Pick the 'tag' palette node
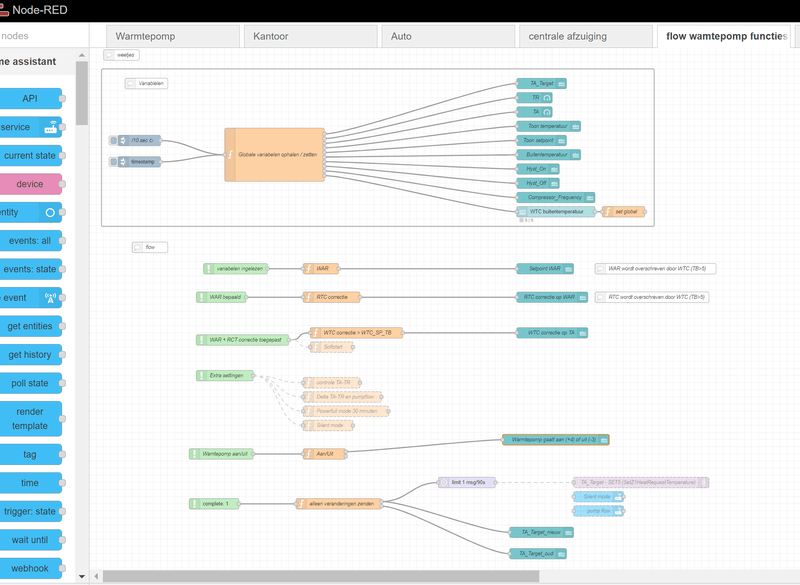The image size is (800, 585). (30, 454)
